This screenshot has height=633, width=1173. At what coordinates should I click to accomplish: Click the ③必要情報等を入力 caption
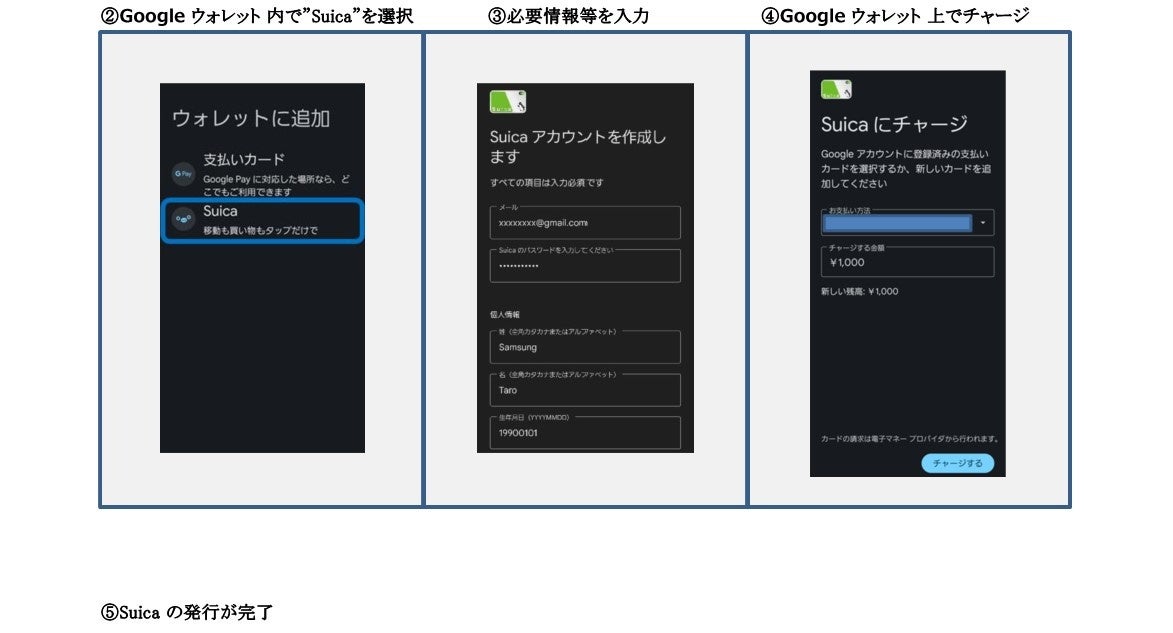(569, 16)
